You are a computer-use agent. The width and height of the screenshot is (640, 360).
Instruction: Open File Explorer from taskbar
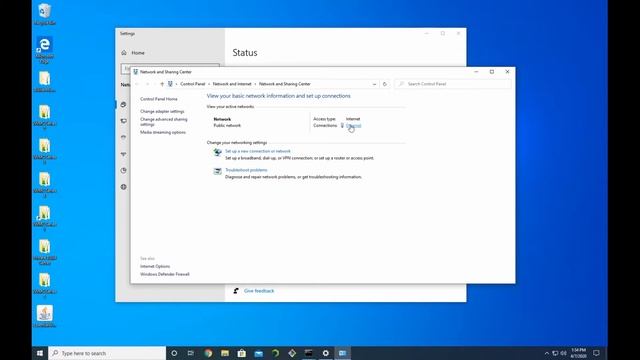pyautogui.click(x=225, y=353)
